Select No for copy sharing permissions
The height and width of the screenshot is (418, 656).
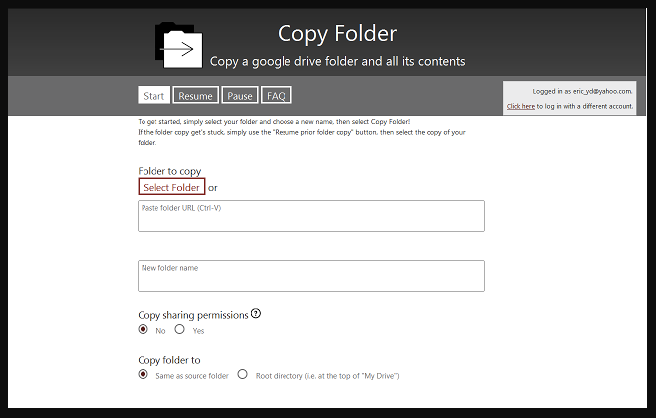tap(143, 329)
